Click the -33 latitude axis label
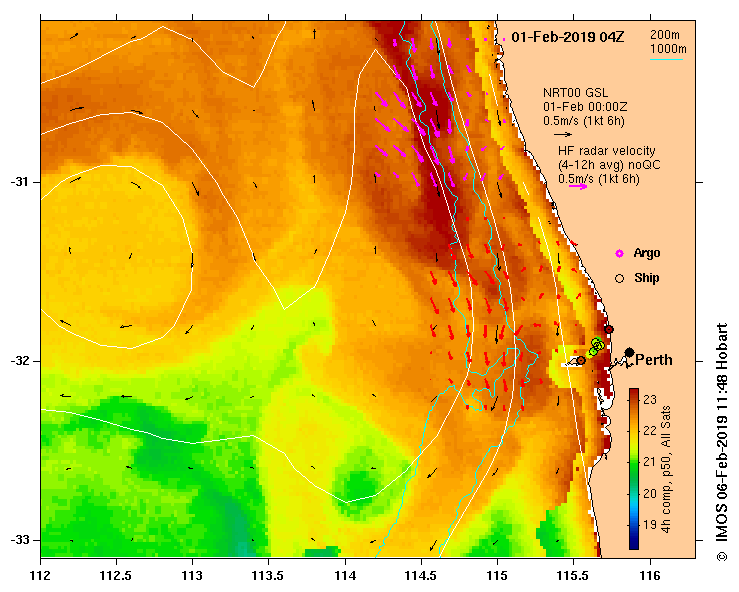Image resolution: width=739 pixels, height=592 pixels. [x=19, y=540]
